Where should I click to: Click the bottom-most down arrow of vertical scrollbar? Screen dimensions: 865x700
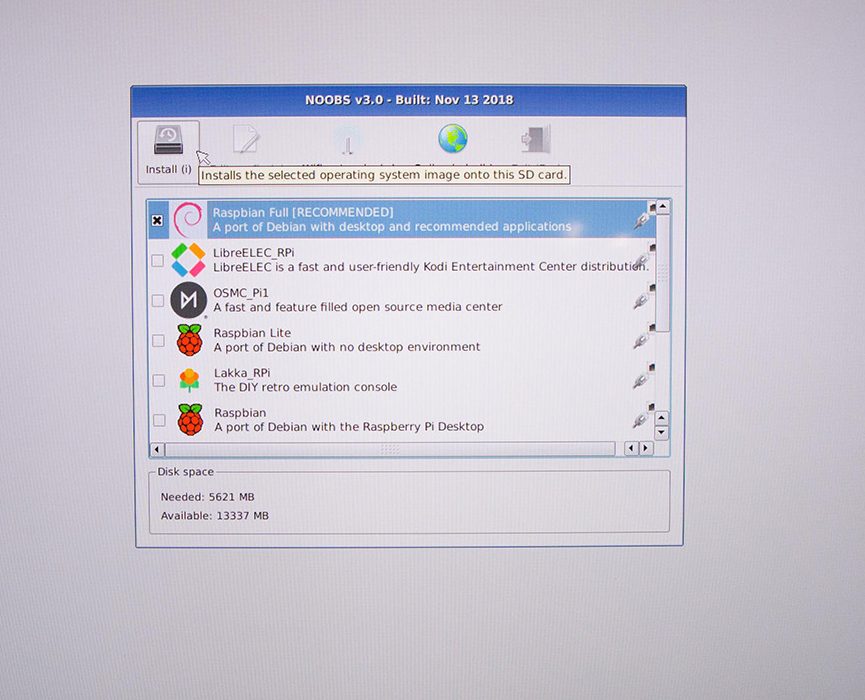click(661, 433)
